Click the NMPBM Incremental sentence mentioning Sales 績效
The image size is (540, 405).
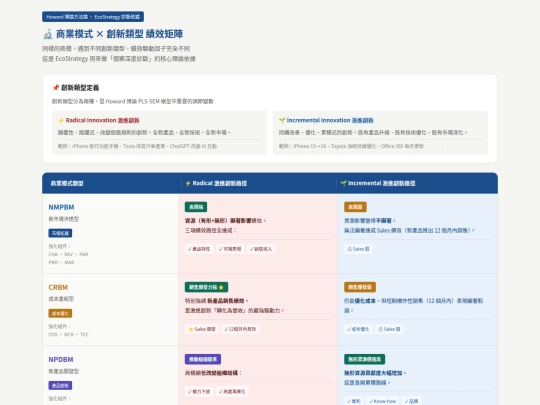pos(409,230)
